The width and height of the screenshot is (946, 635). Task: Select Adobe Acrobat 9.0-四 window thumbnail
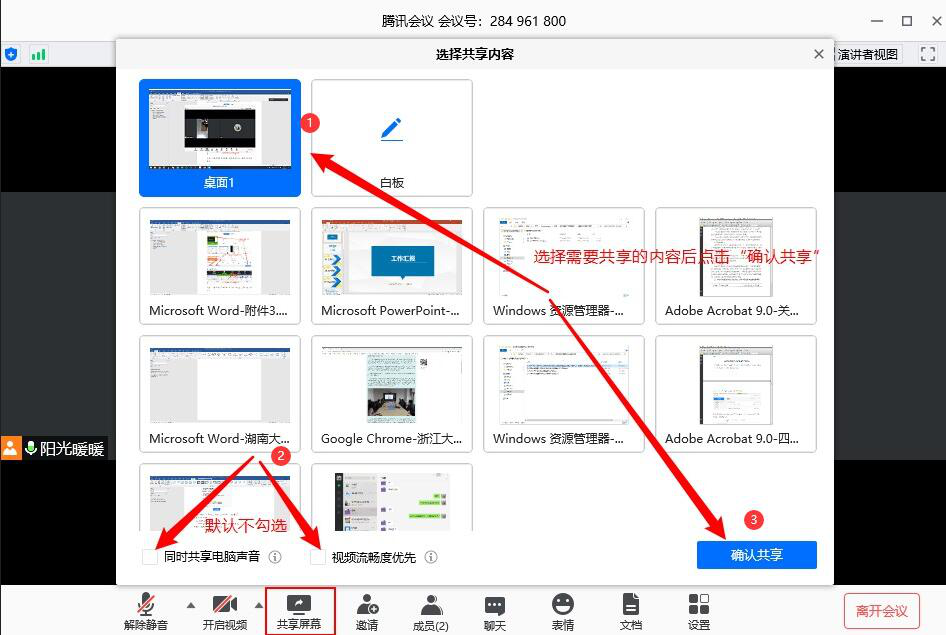(735, 394)
